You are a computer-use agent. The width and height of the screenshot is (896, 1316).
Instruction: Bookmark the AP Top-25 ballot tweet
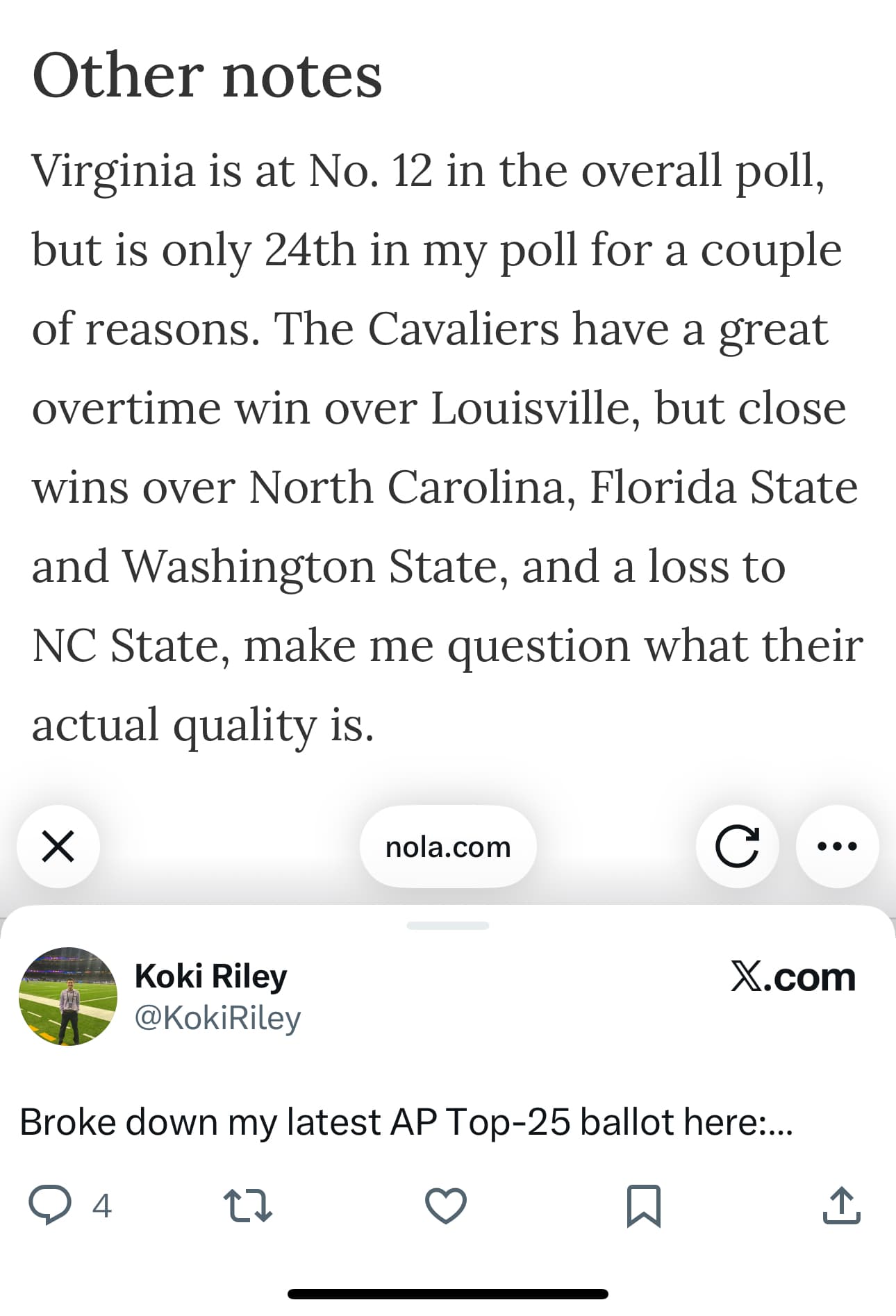(x=644, y=1205)
